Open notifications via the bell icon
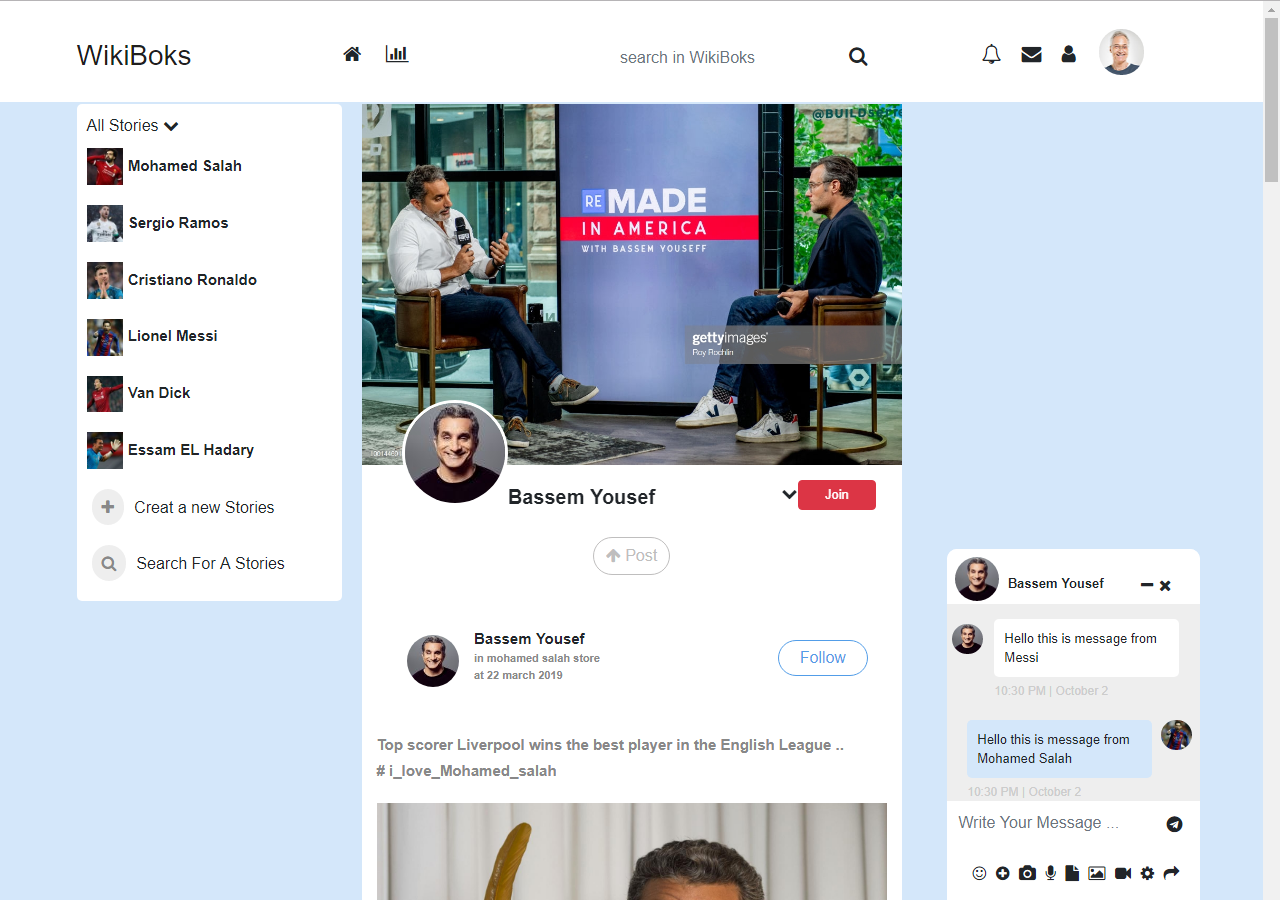1280x900 pixels. (991, 54)
